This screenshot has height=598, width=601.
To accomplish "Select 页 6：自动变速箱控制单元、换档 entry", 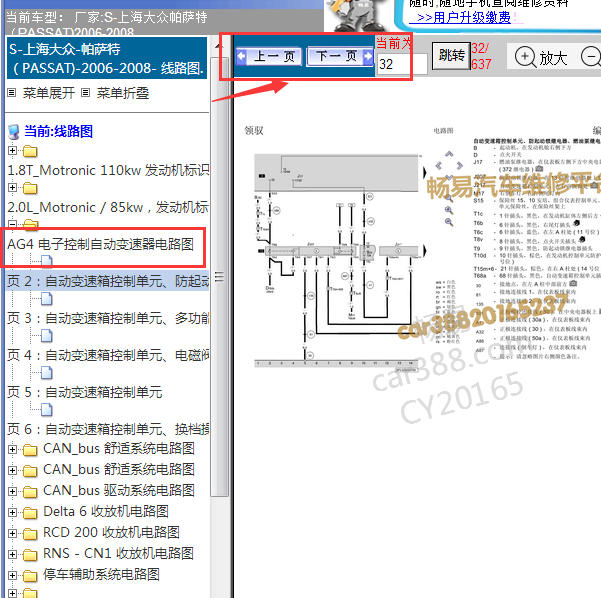I will coord(108,429).
